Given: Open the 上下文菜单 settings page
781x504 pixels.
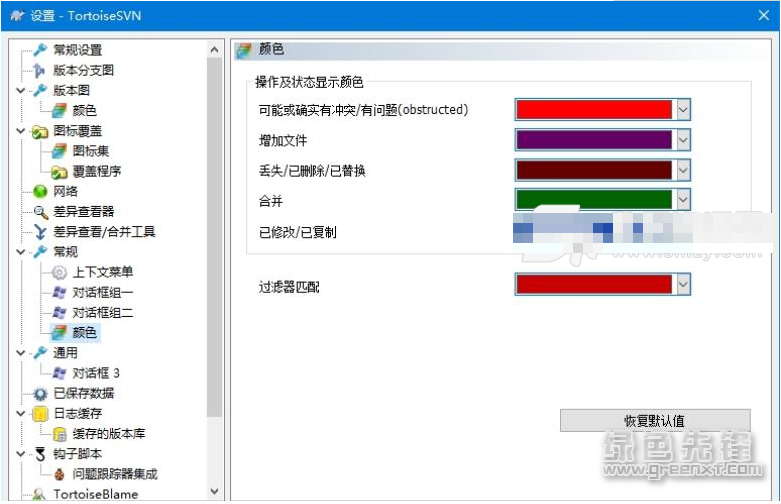Looking at the screenshot, I should click(x=103, y=272).
